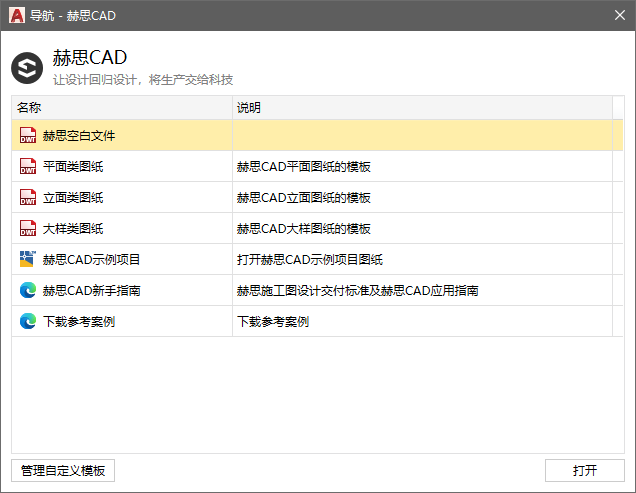Select 赫思CAD平面图纸的模板 description cell
The image size is (636, 493).
coord(422,166)
